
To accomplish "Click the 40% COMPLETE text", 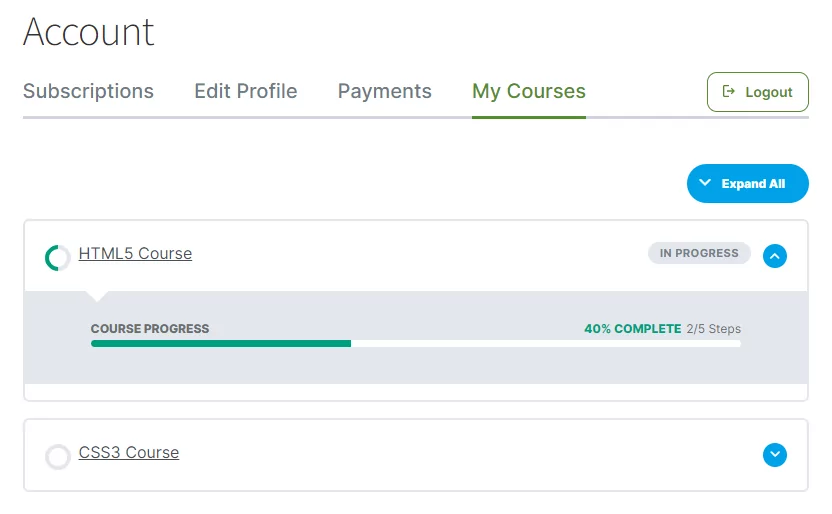I will [632, 329].
